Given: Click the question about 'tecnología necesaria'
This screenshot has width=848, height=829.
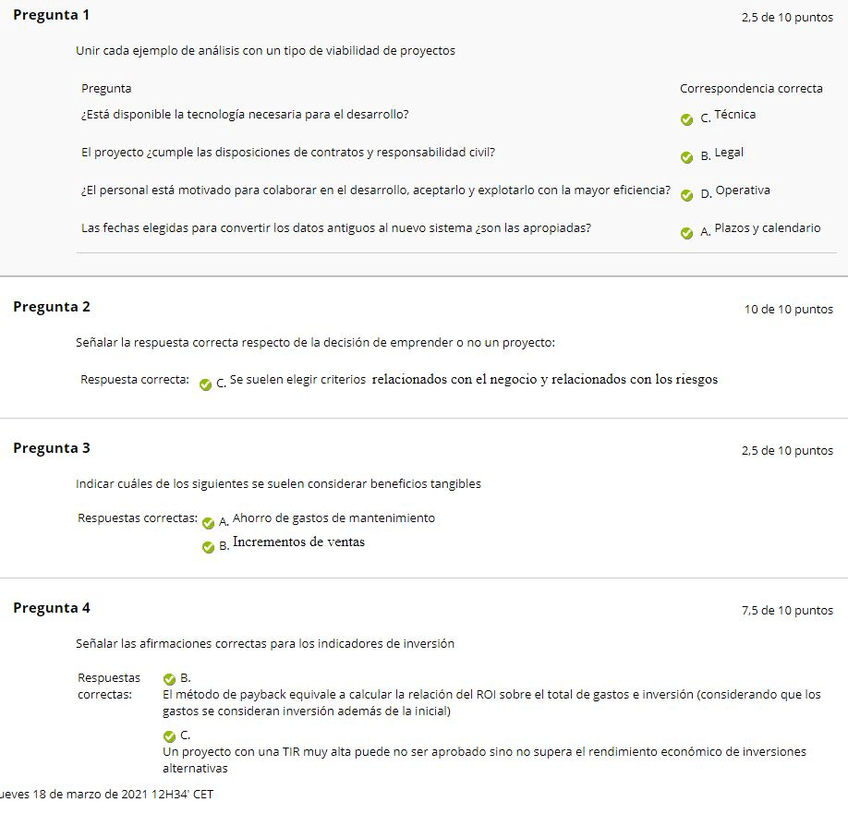Looking at the screenshot, I should 245,114.
